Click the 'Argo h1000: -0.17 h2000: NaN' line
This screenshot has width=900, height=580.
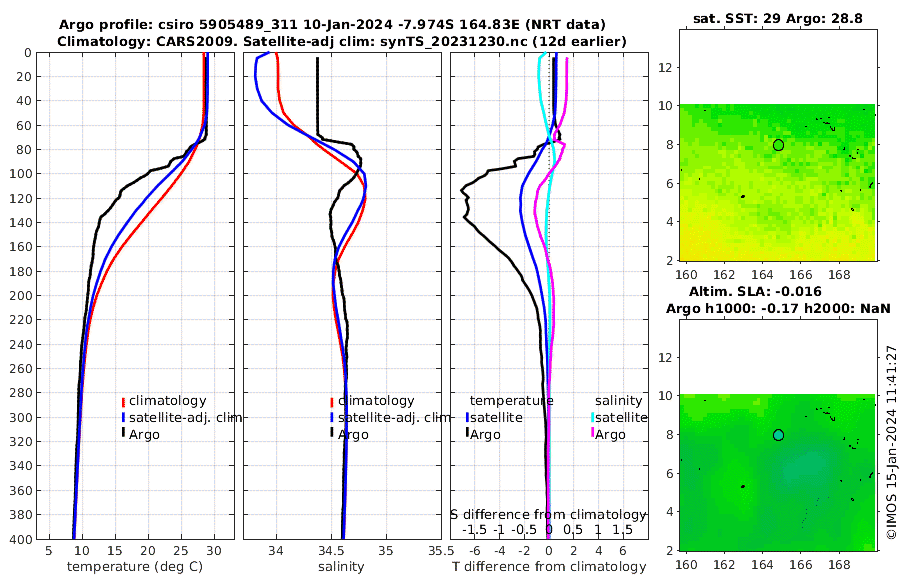tap(778, 308)
